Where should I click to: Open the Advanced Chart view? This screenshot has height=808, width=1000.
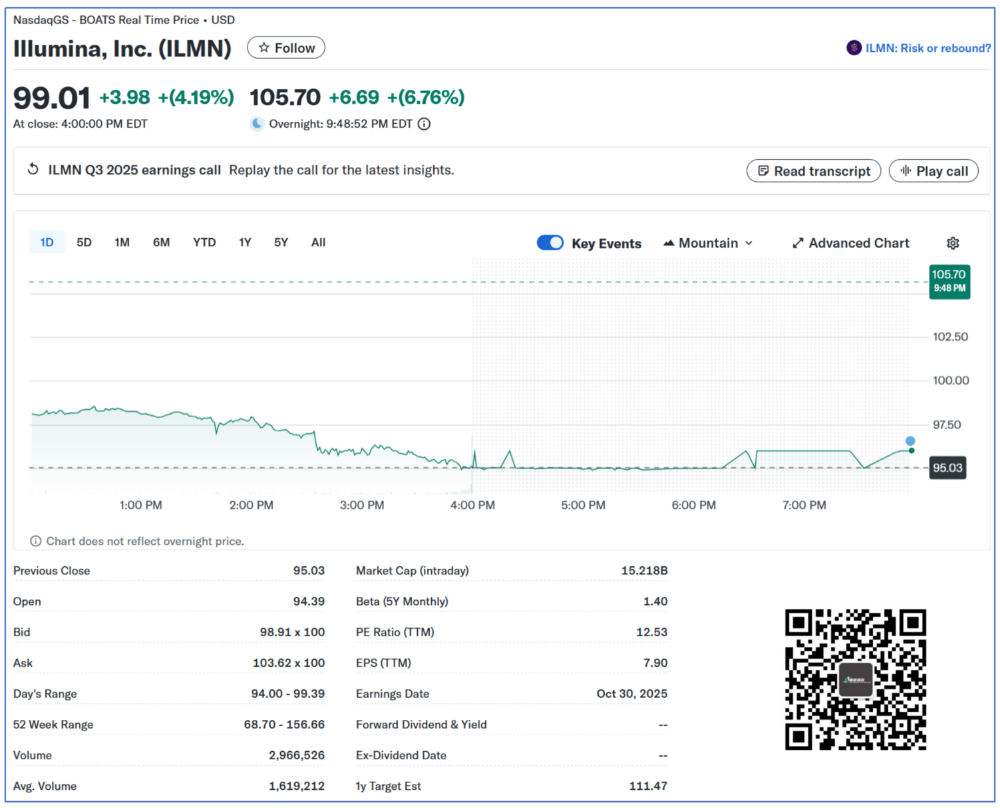click(850, 243)
